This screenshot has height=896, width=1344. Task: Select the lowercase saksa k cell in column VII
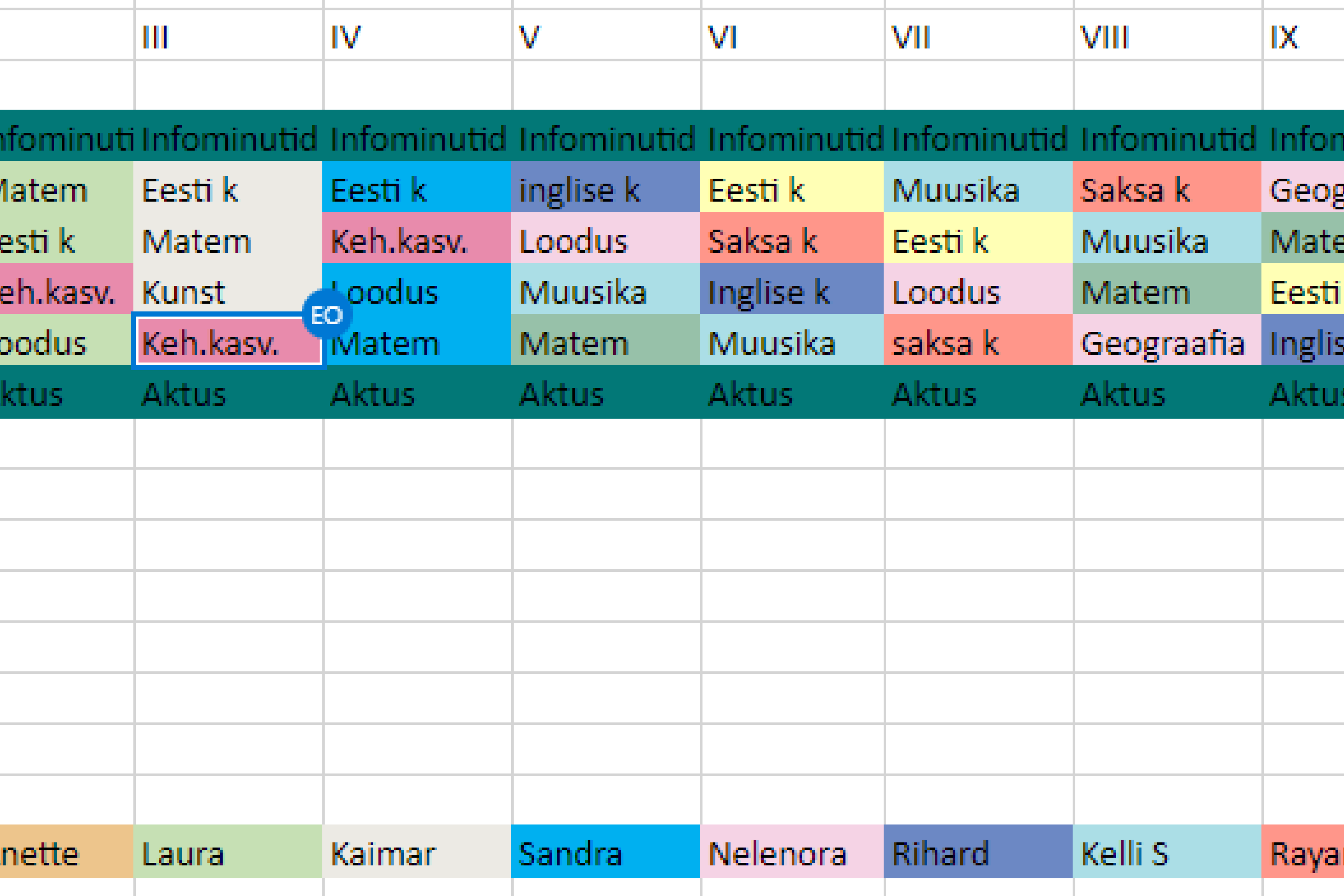[978, 343]
